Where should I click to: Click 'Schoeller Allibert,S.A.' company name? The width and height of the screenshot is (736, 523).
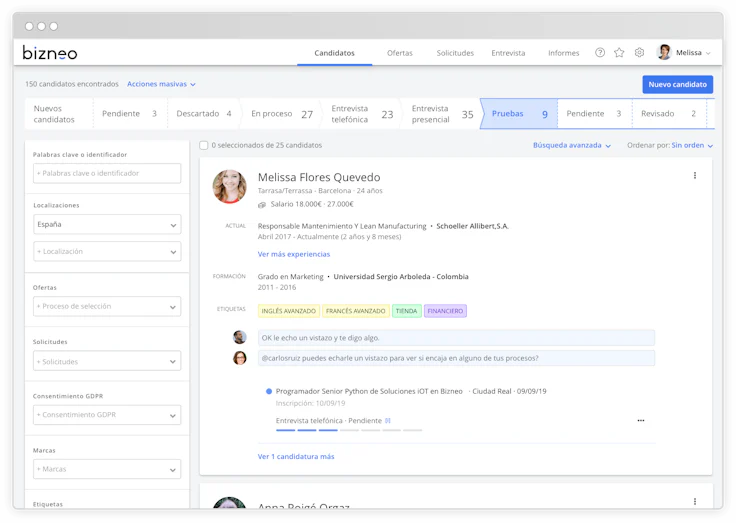coord(472,226)
